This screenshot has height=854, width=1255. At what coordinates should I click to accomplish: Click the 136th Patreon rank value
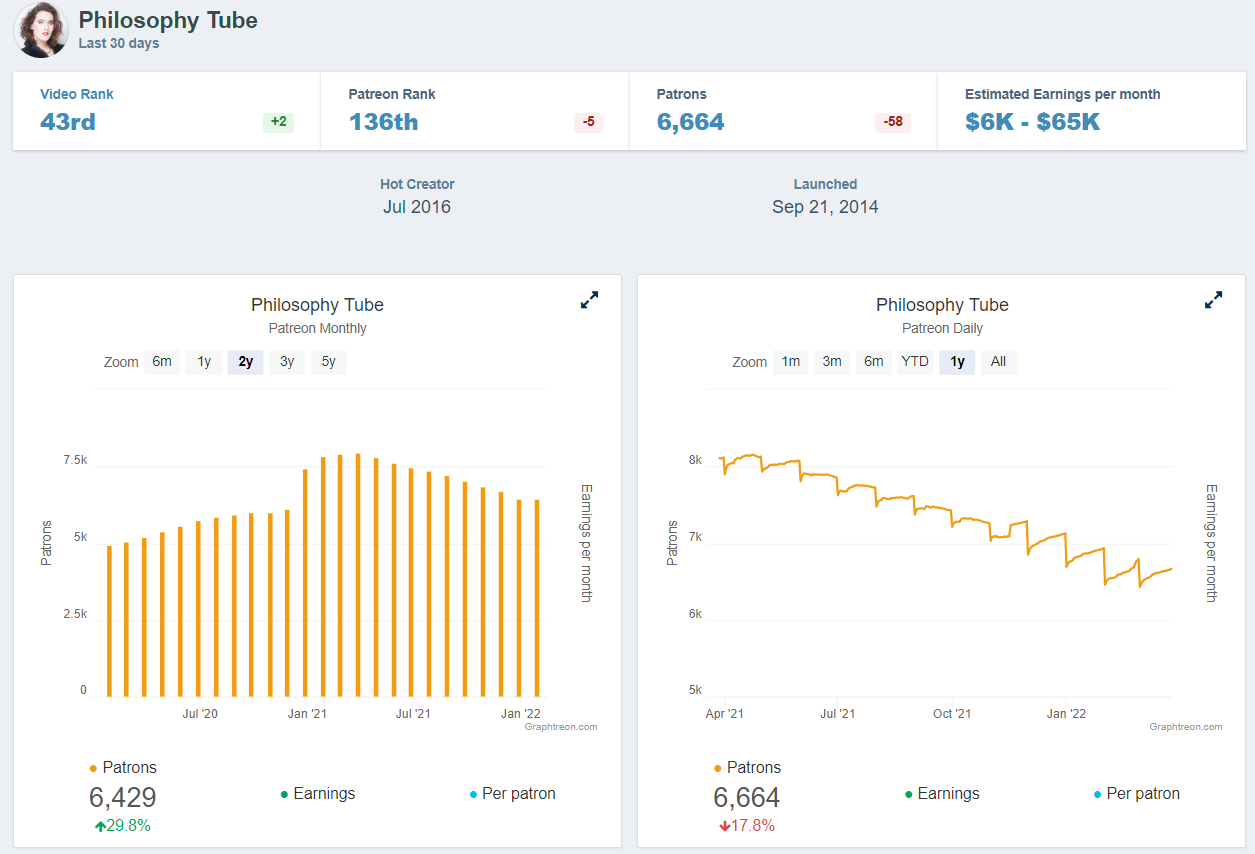point(384,122)
